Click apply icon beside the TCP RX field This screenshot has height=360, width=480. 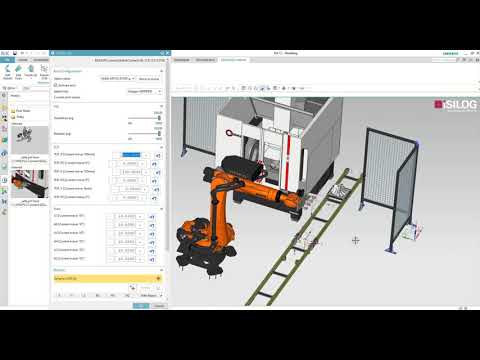[154, 164]
